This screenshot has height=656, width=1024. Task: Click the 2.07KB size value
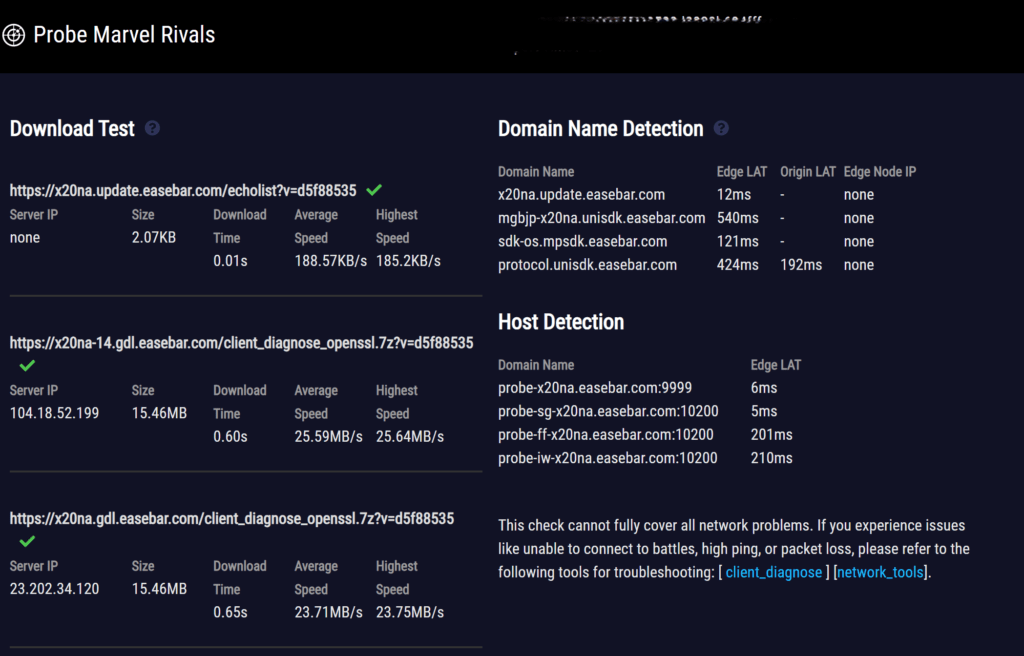(154, 238)
